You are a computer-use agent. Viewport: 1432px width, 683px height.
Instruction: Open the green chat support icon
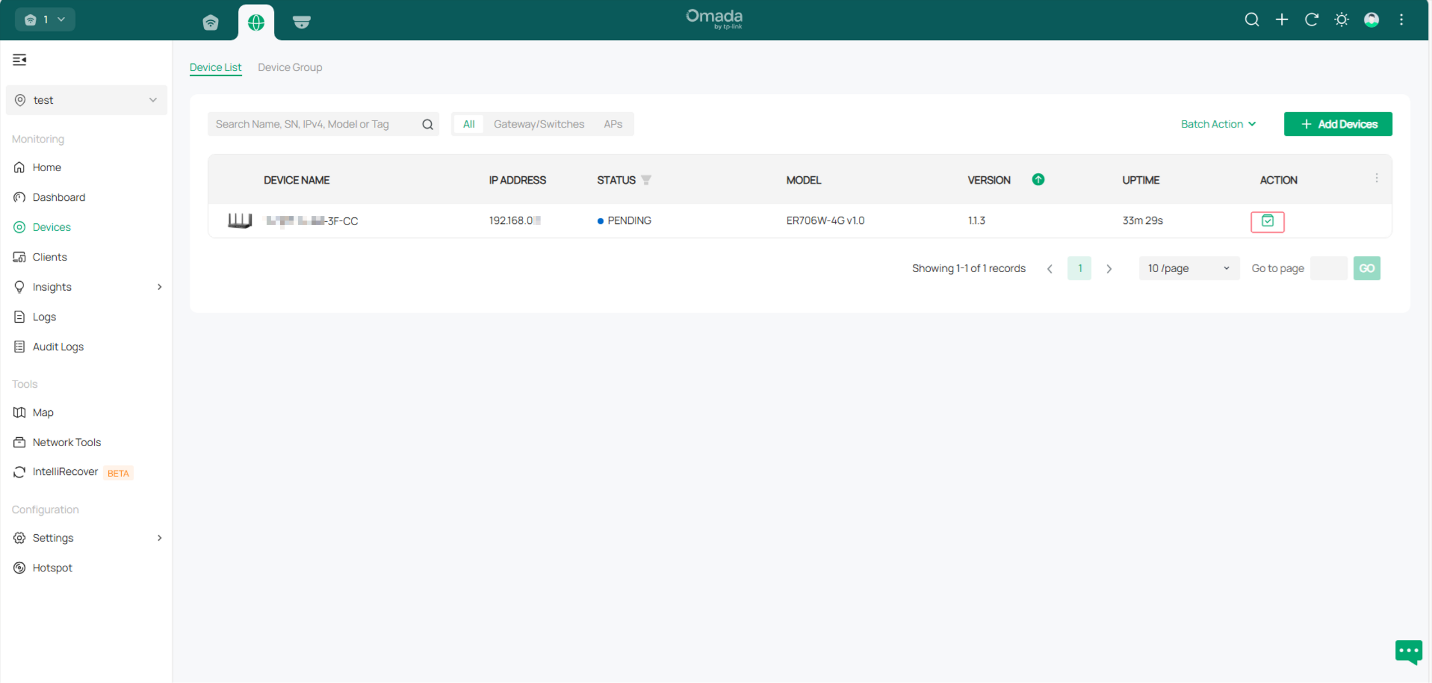click(x=1408, y=651)
